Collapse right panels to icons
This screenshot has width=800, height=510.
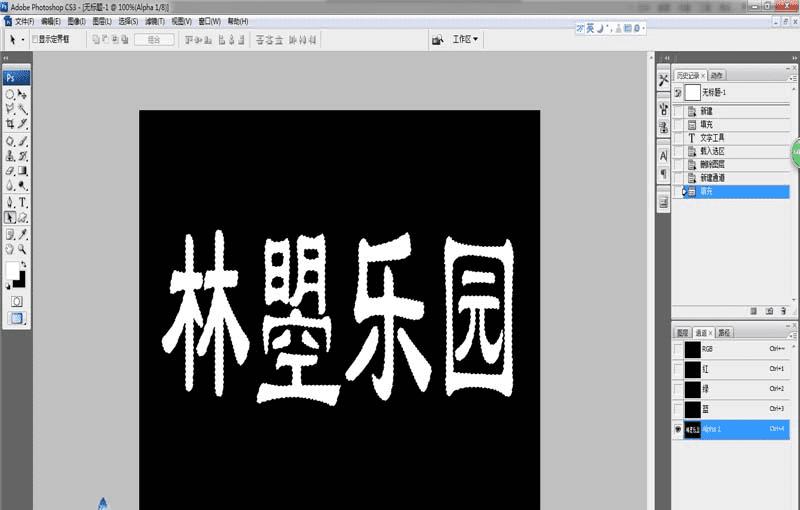point(794,58)
